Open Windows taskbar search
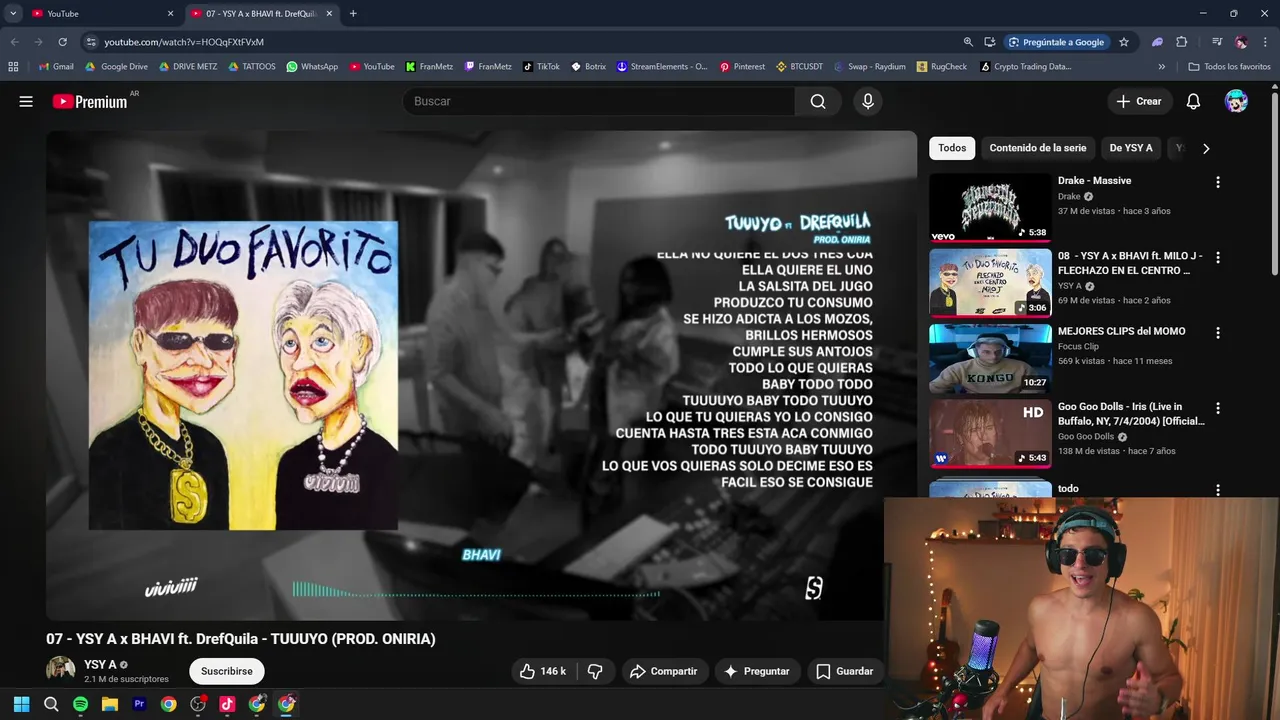This screenshot has width=1280, height=720. click(x=51, y=704)
